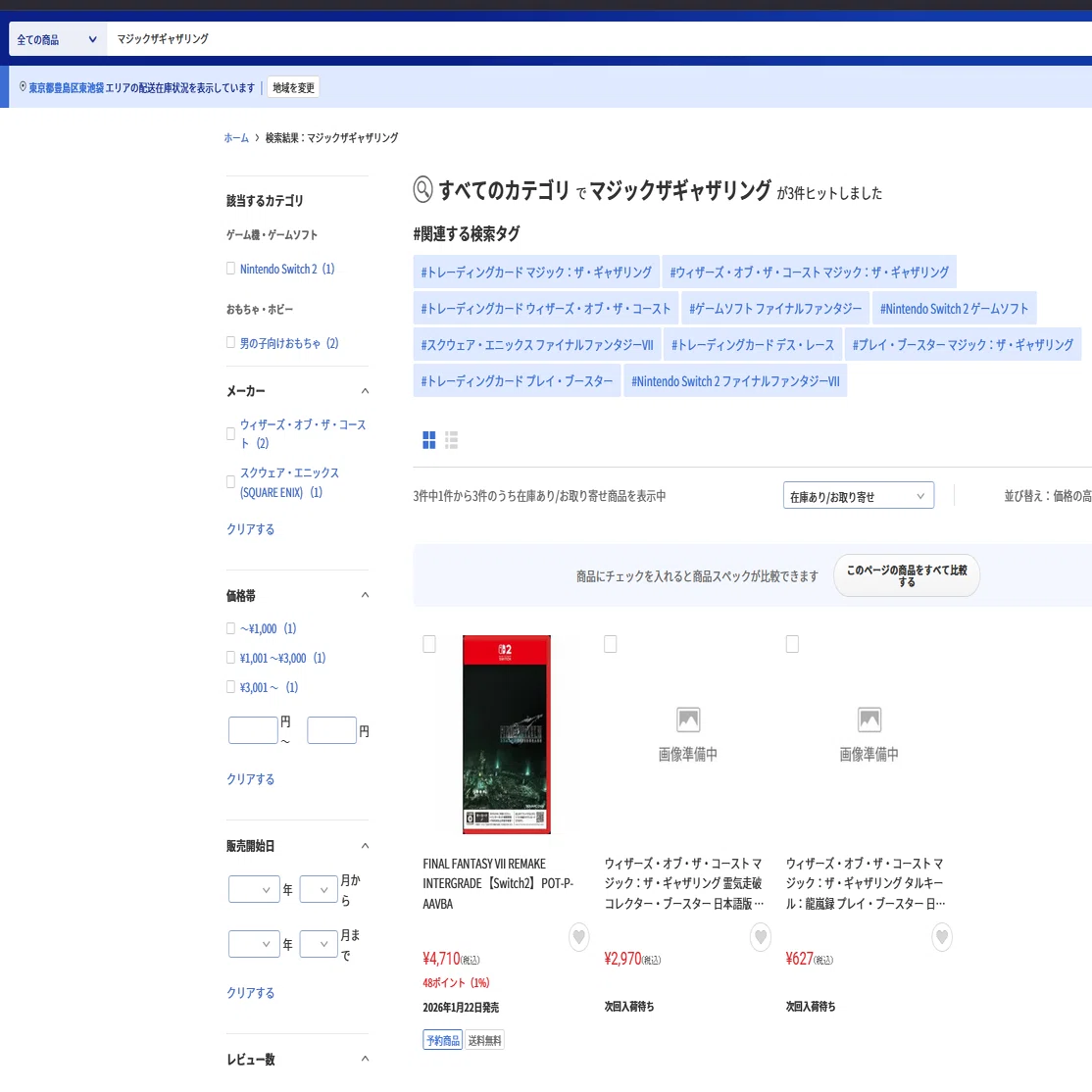This screenshot has height=1092, width=1092.
Task: Click クリアする under 価格帯 filter
Action: pyautogui.click(x=250, y=778)
